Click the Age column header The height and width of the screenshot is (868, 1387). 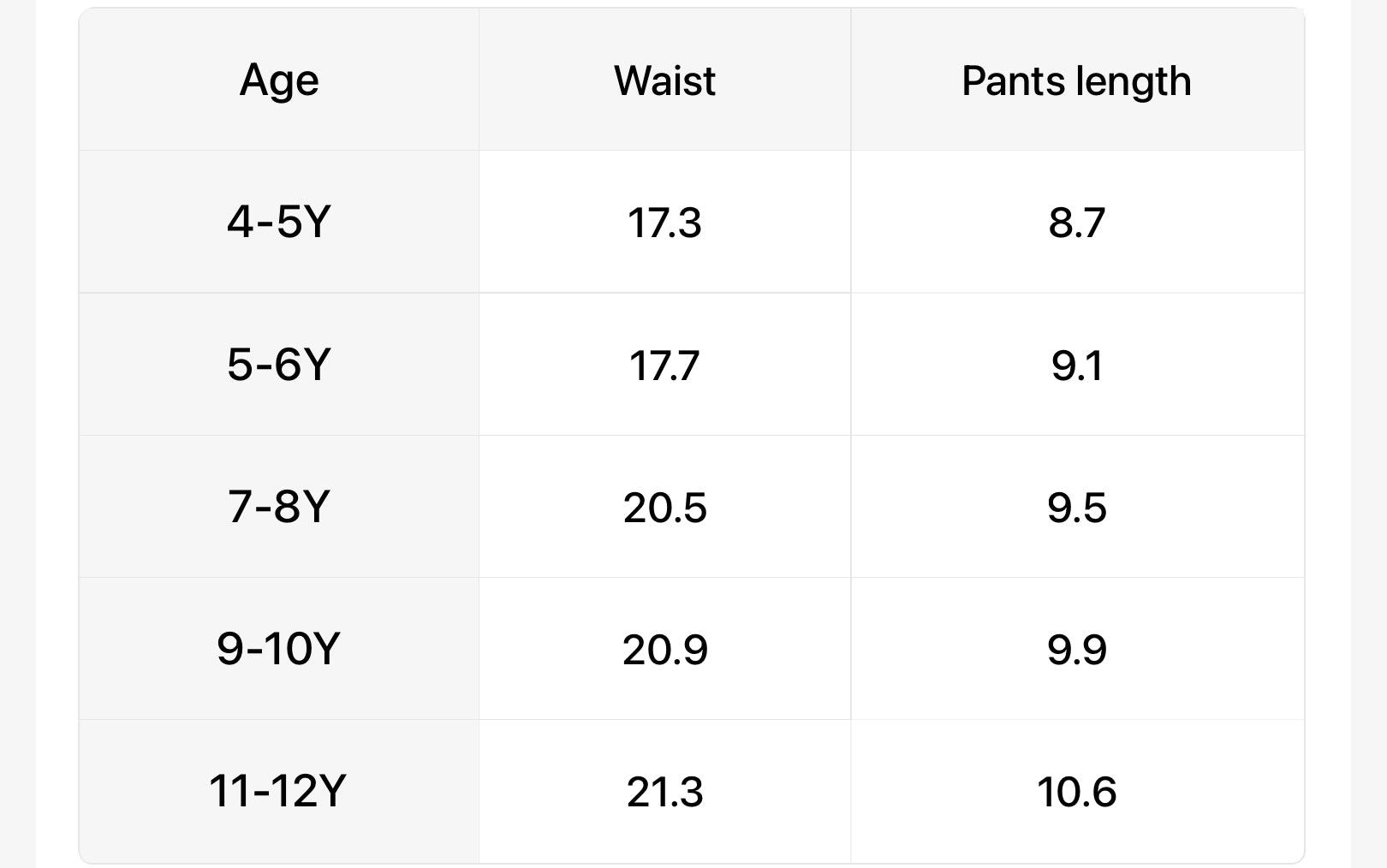pyautogui.click(x=279, y=80)
